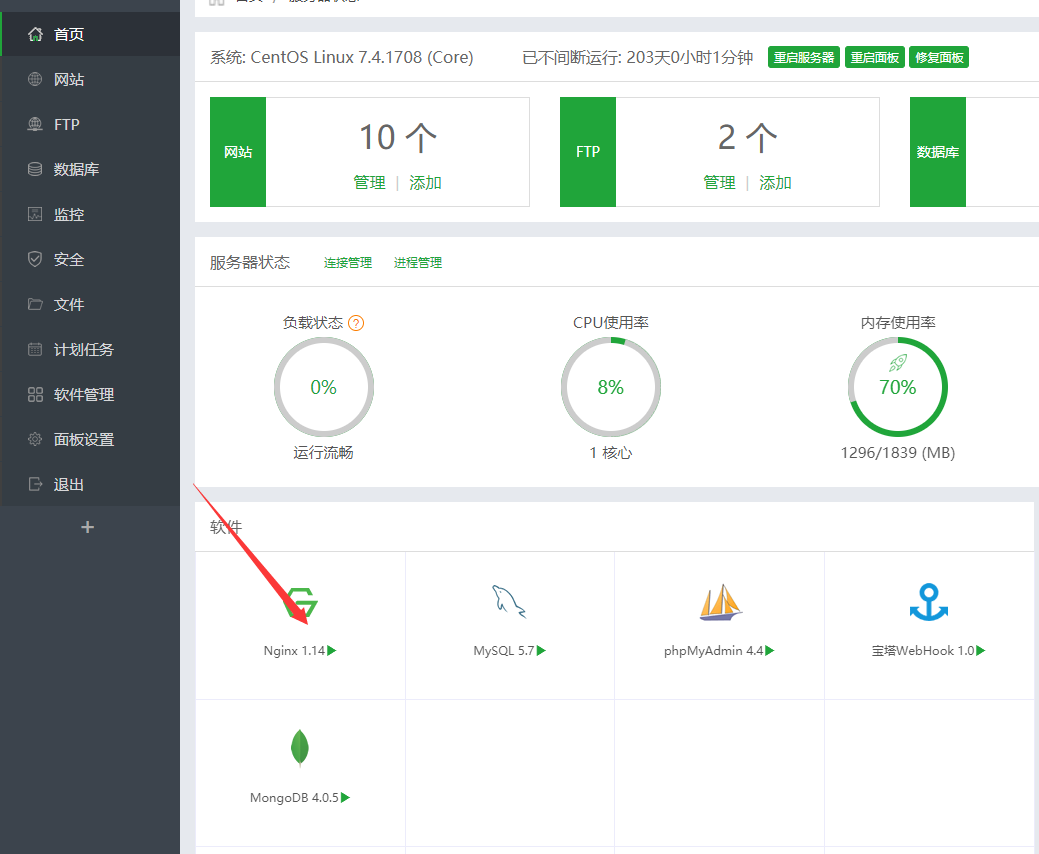Screen dimensions: 1039x854
Task: Click the calendar icon beside 计划任务
Action: click(35, 349)
